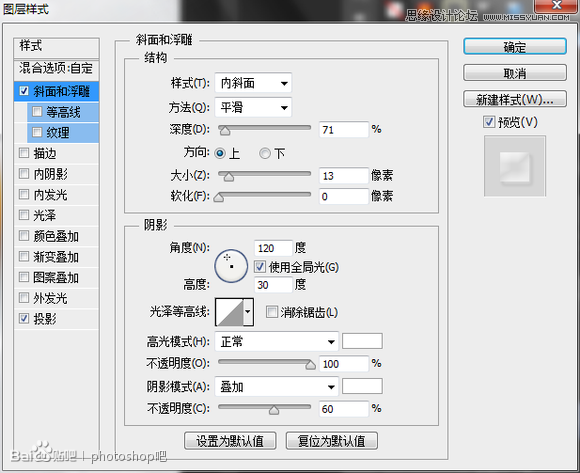Screen dimensions: 580x473
Task: Select direction 下 radio button
Action: coord(265,153)
